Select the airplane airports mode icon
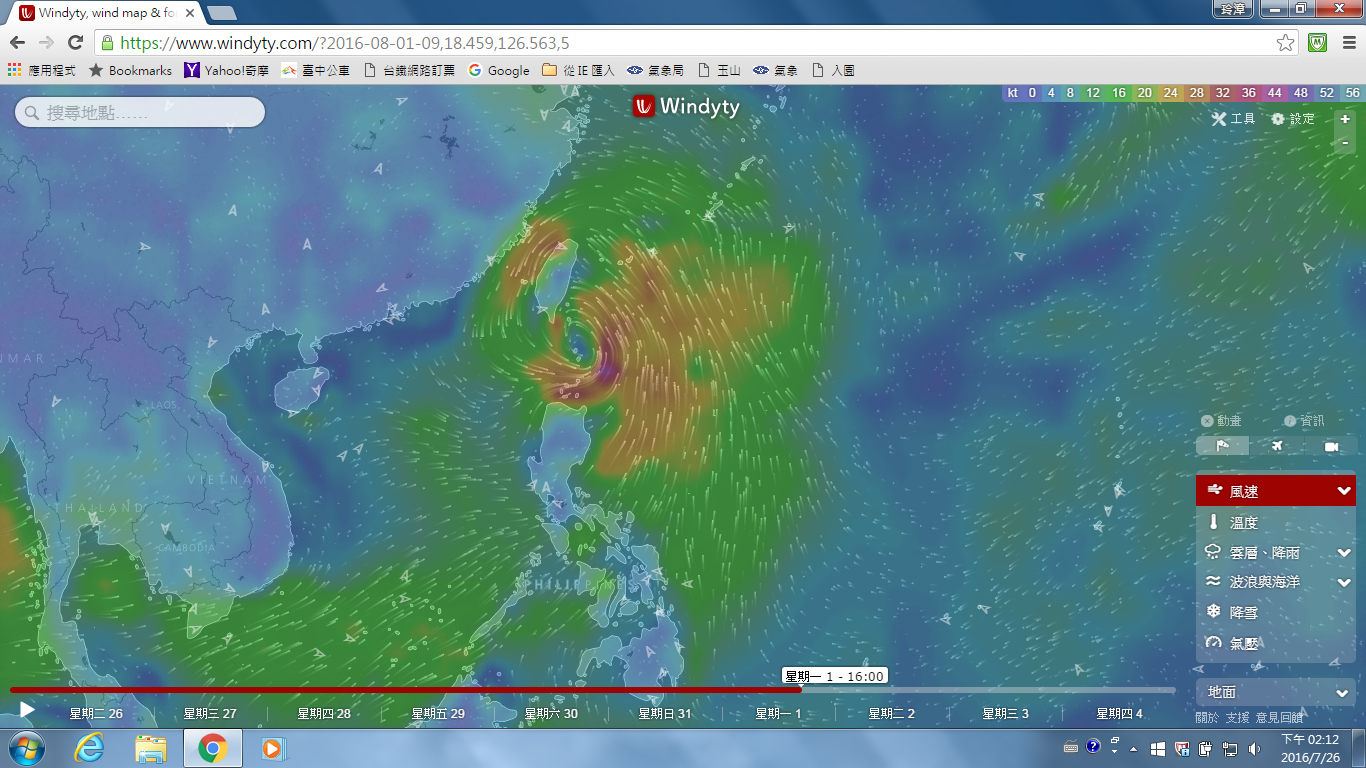The image size is (1366, 768). pos(1277,446)
